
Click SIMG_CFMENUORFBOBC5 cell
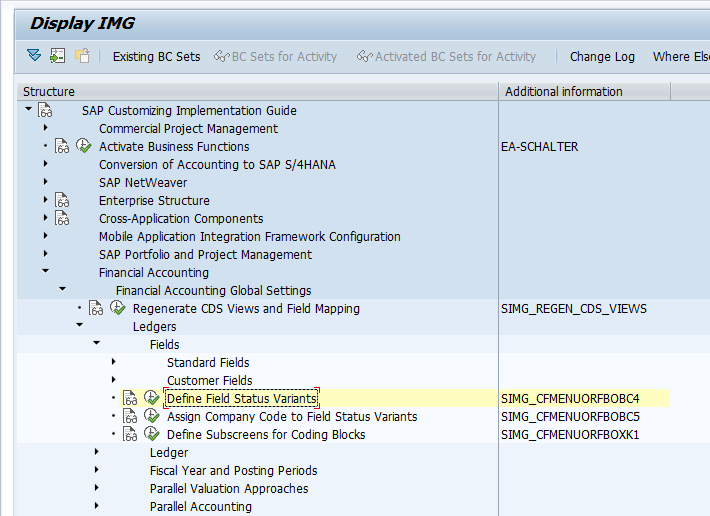tap(570, 416)
